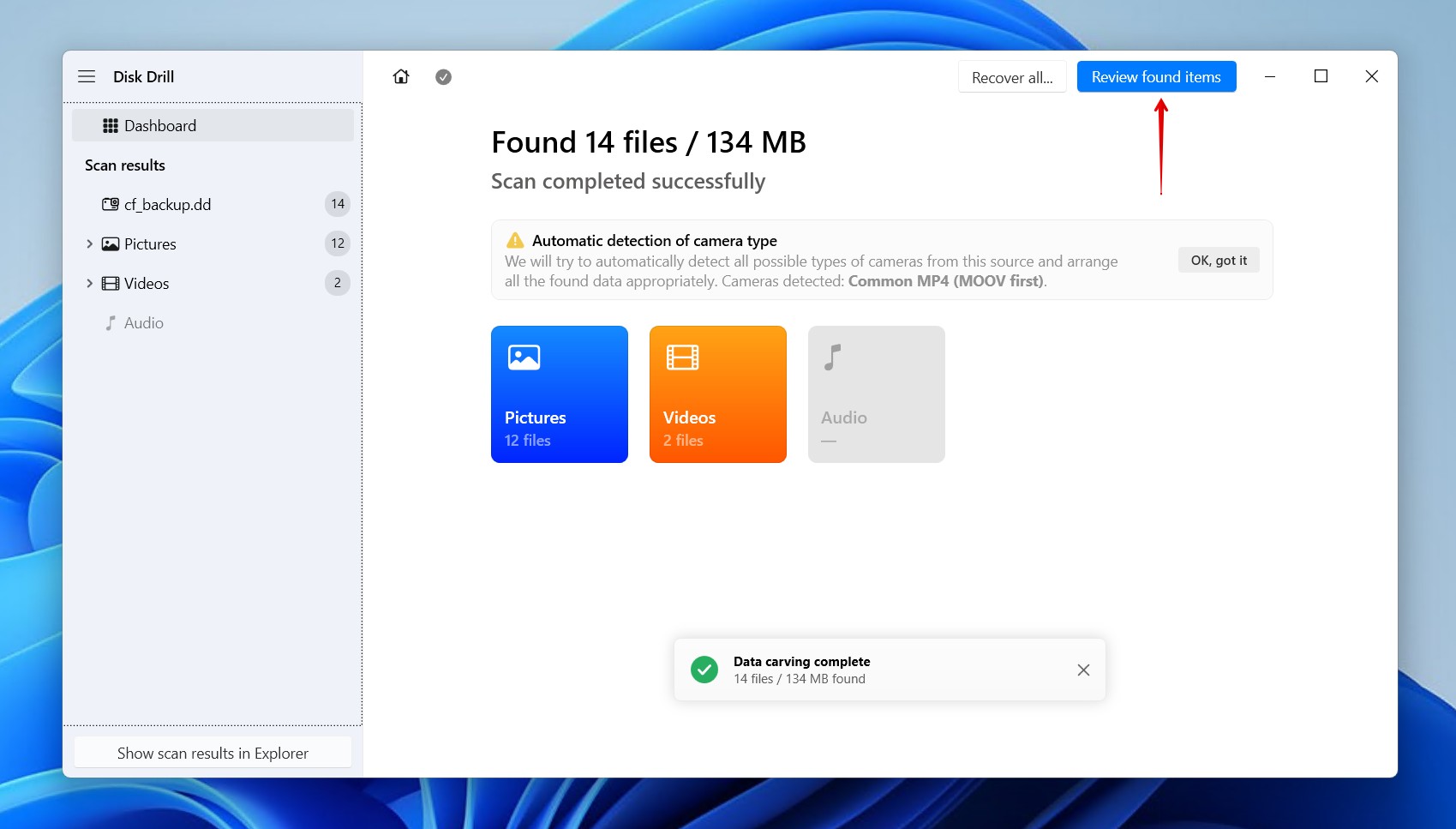This screenshot has height=829, width=1456.
Task: Dismiss camera notice with OK, got it
Action: [1218, 261]
